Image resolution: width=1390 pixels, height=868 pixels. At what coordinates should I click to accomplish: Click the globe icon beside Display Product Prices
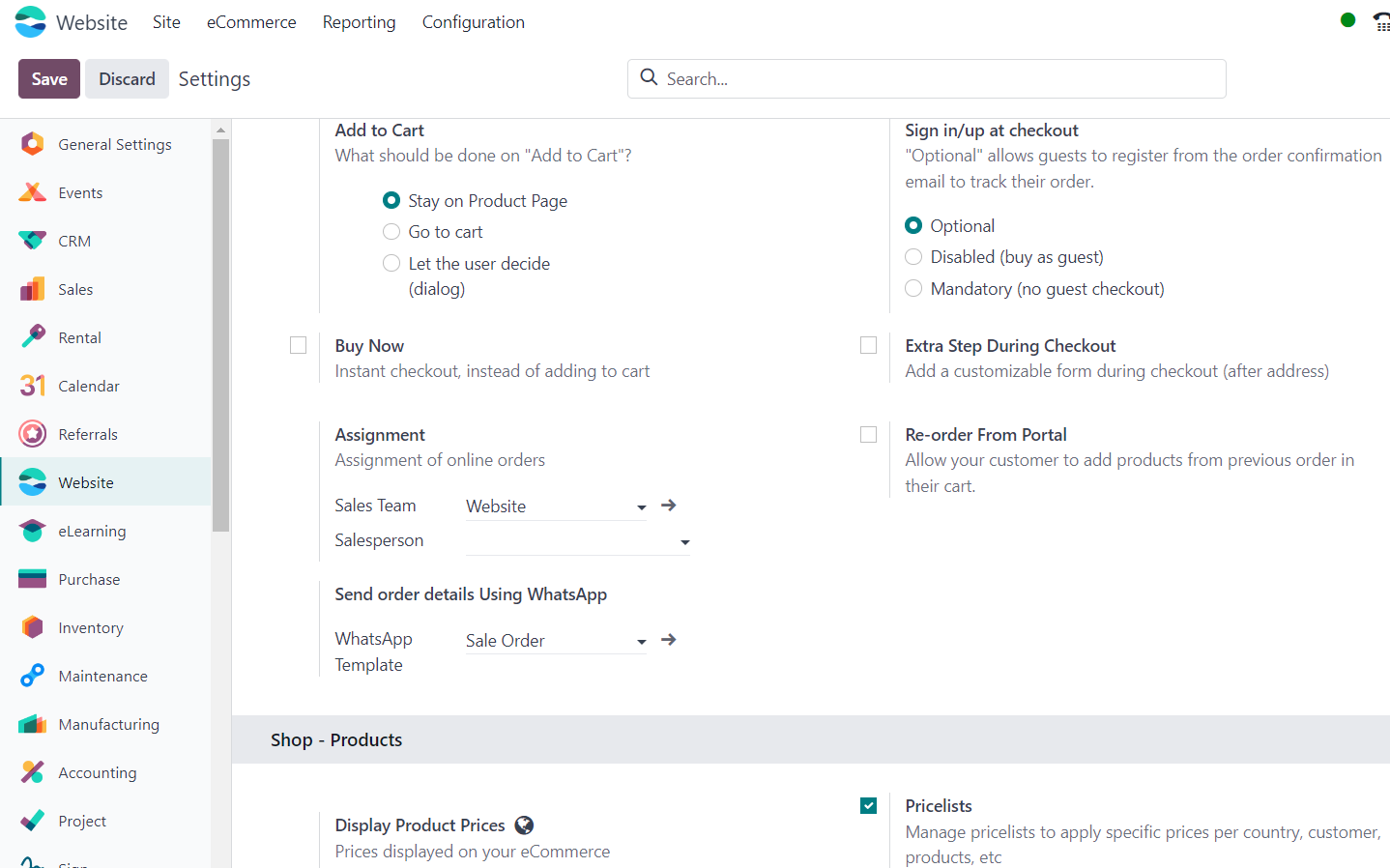pyautogui.click(x=524, y=825)
